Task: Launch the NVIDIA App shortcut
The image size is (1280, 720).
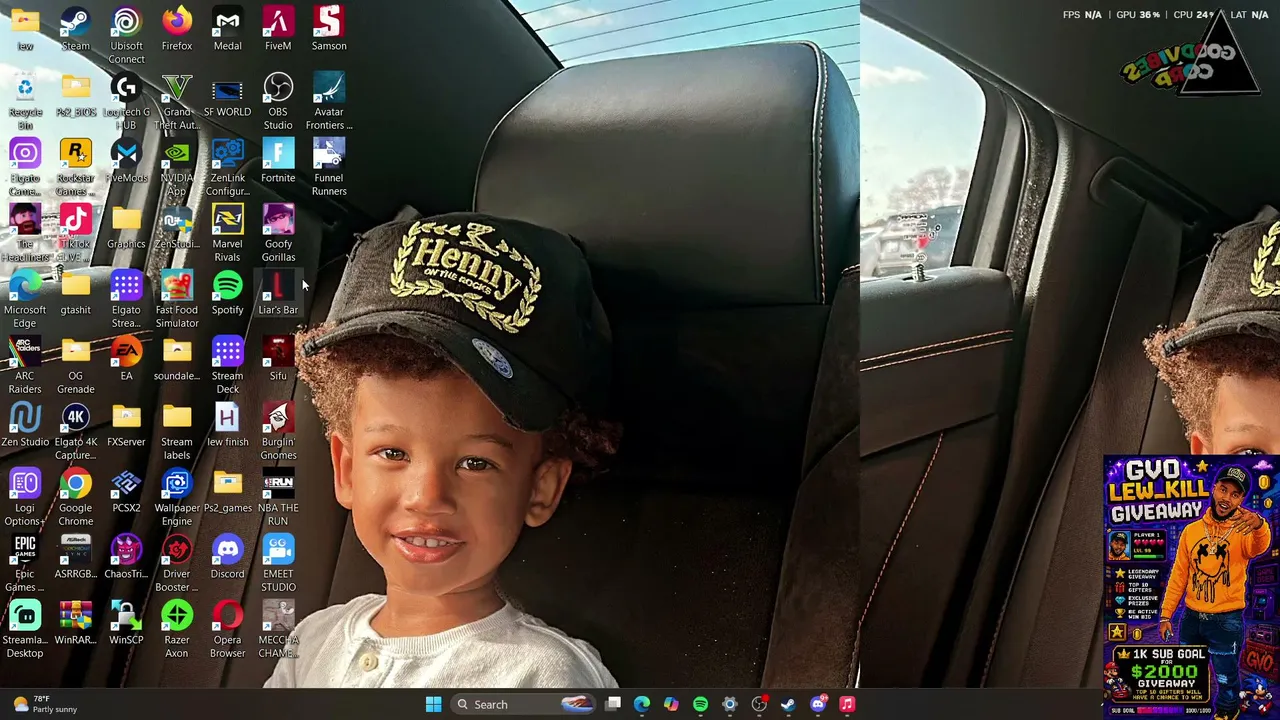Action: (177, 167)
